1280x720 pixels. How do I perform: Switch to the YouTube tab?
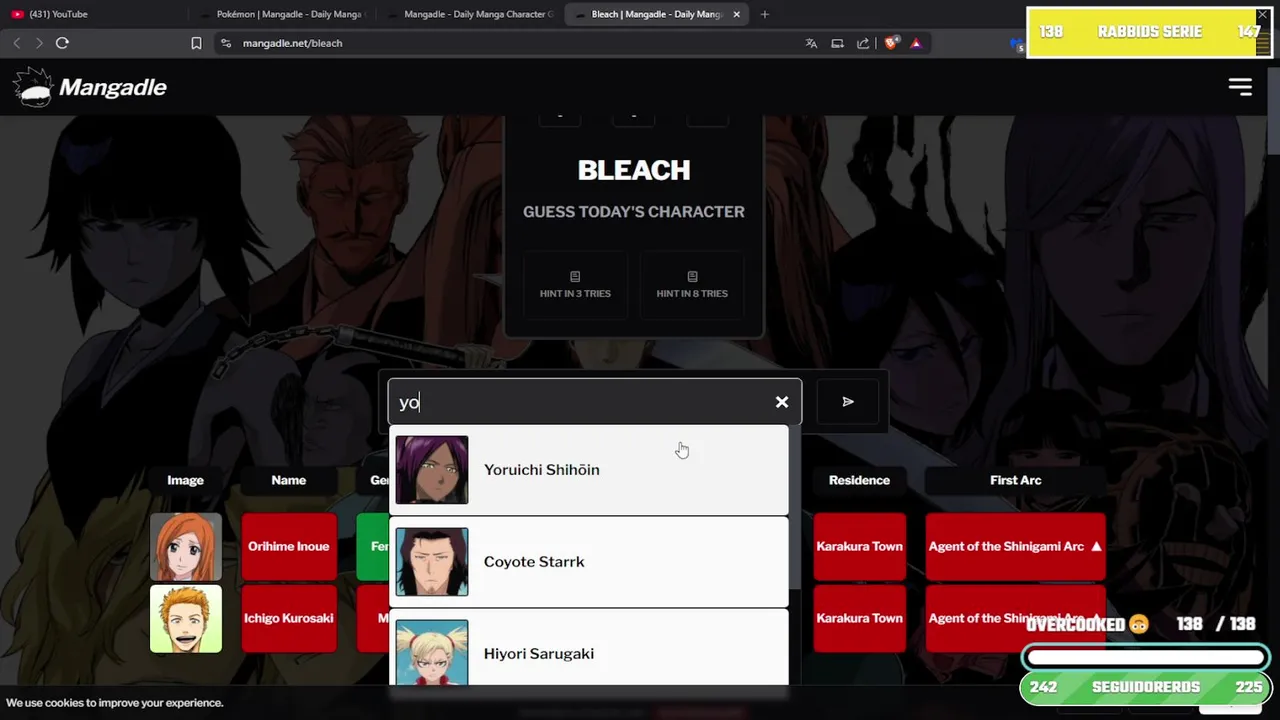pyautogui.click(x=93, y=14)
